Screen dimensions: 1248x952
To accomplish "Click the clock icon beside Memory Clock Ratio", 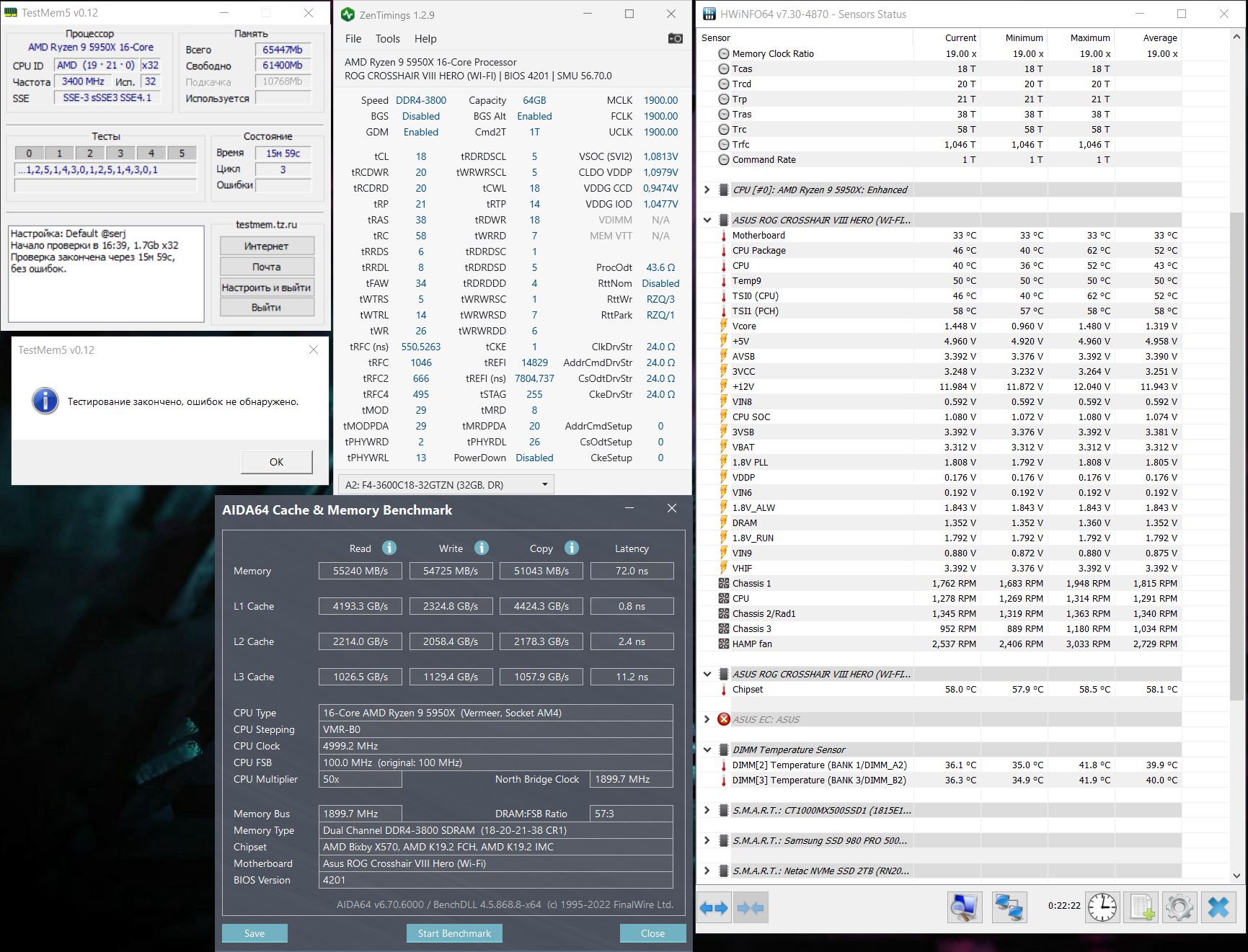I will (x=724, y=53).
